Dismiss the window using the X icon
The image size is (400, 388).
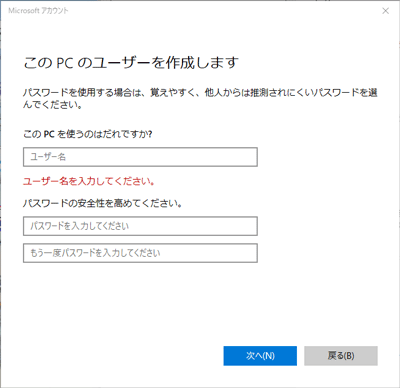tap(385, 11)
